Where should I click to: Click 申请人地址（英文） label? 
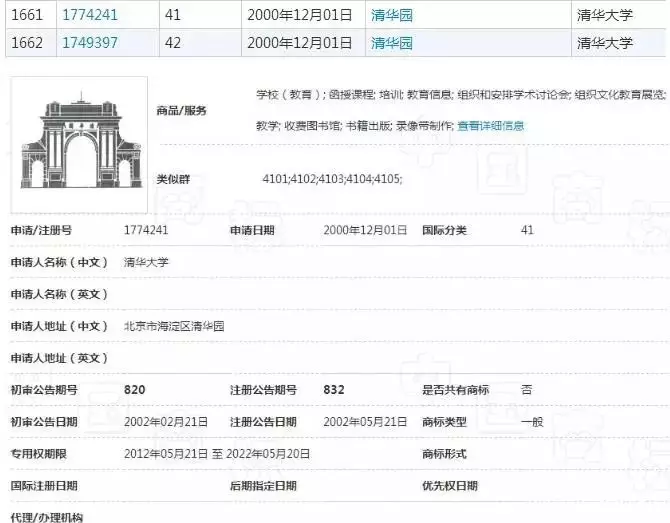[x=59, y=358]
